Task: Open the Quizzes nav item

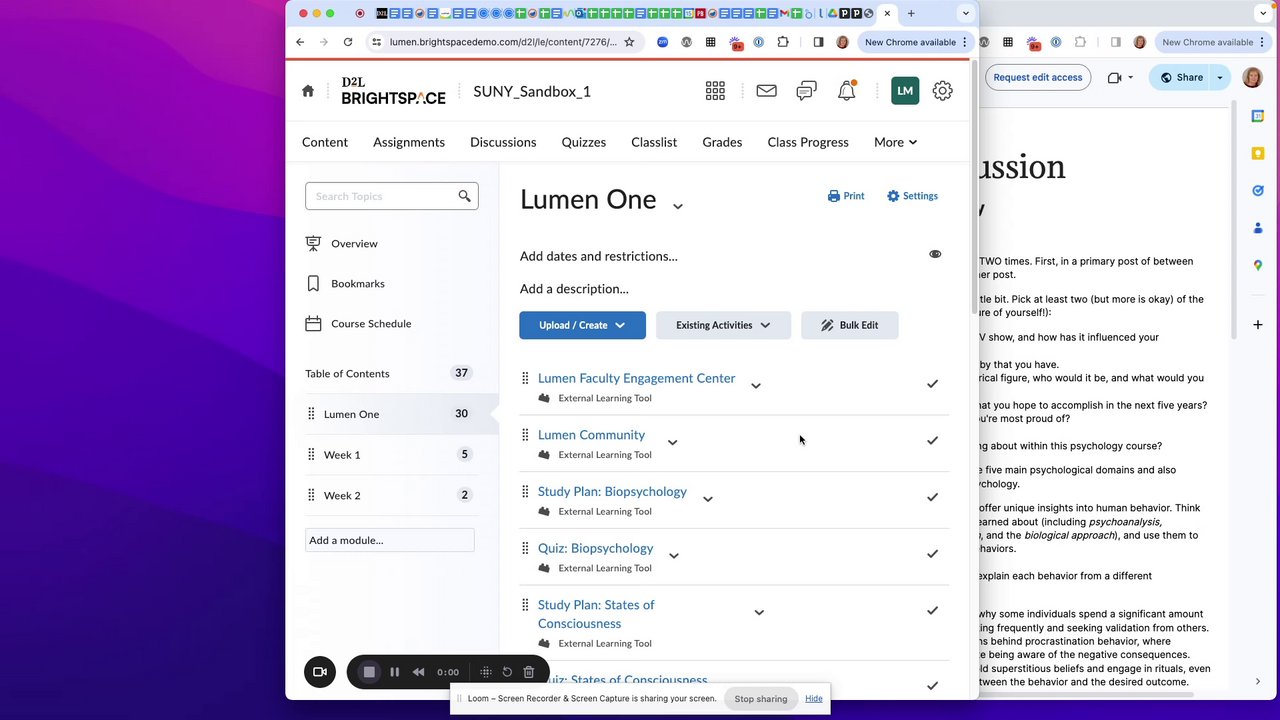Action: click(x=584, y=142)
